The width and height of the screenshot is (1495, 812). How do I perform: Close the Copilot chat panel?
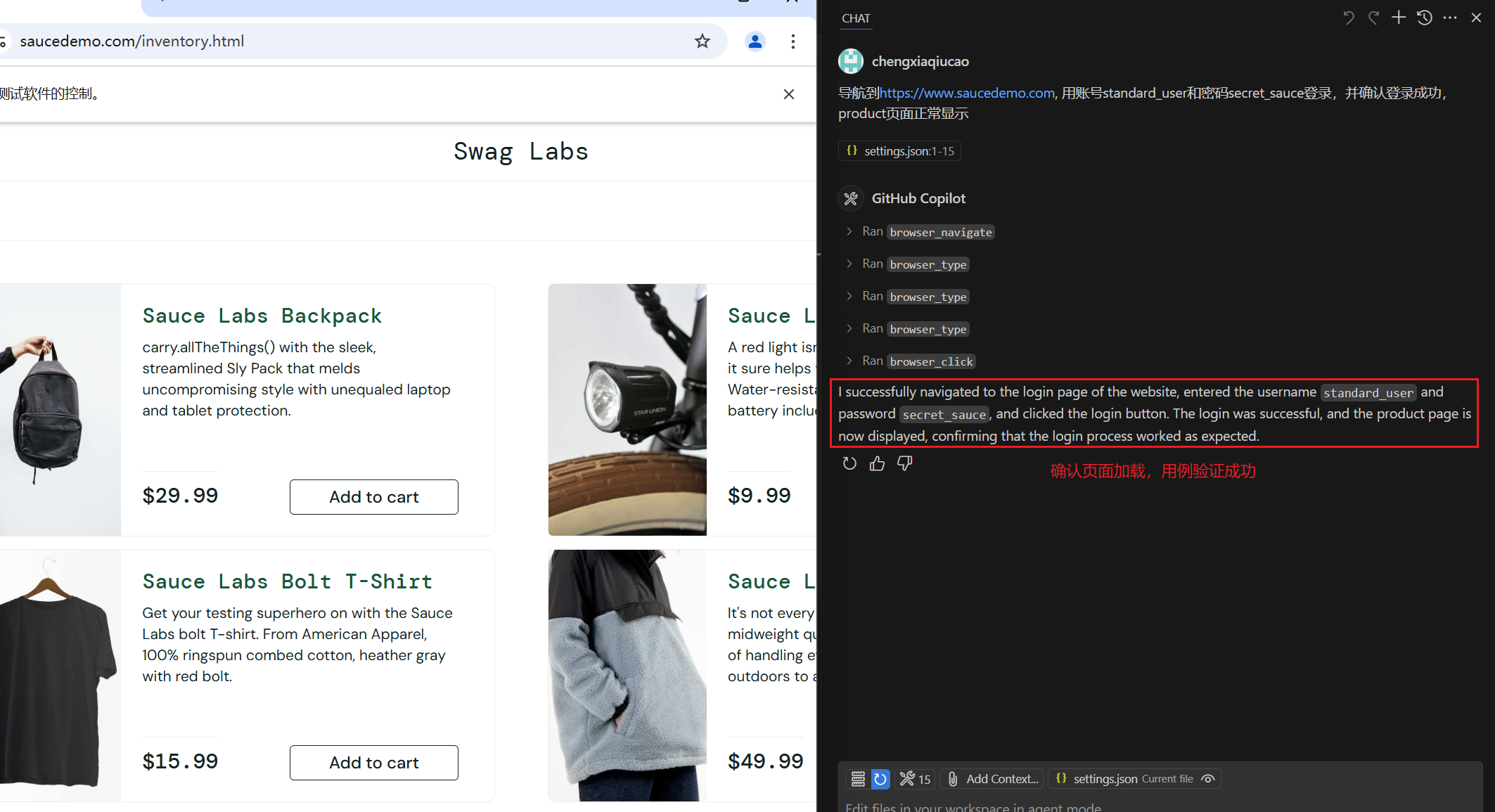[x=1476, y=18]
